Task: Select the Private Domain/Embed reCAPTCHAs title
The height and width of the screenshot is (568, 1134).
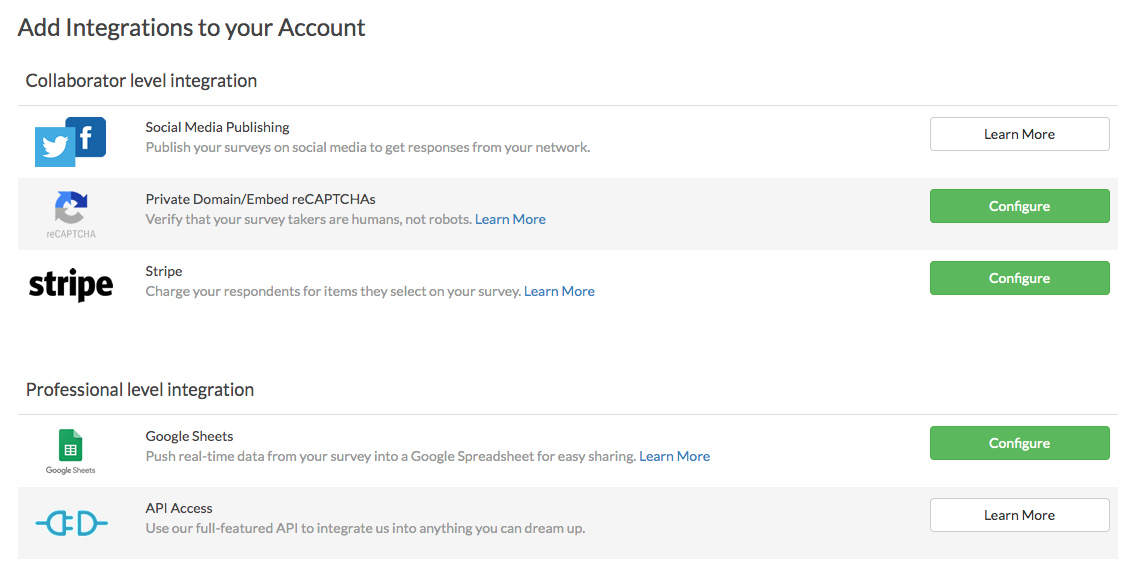Action: click(260, 199)
